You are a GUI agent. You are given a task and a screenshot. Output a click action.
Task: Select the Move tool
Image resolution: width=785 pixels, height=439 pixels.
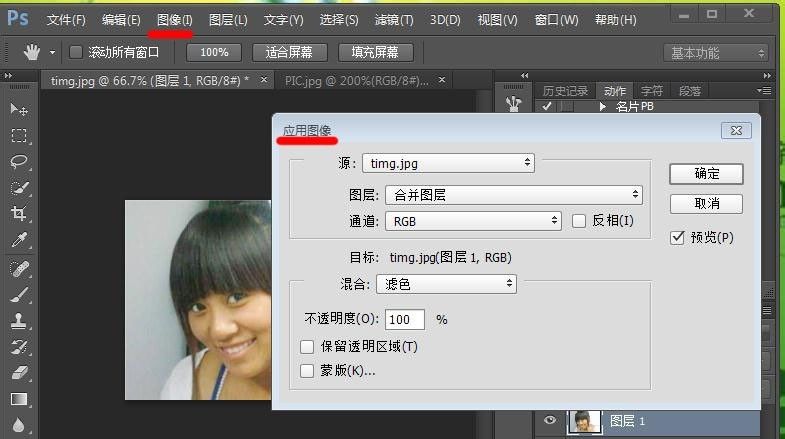[18, 109]
